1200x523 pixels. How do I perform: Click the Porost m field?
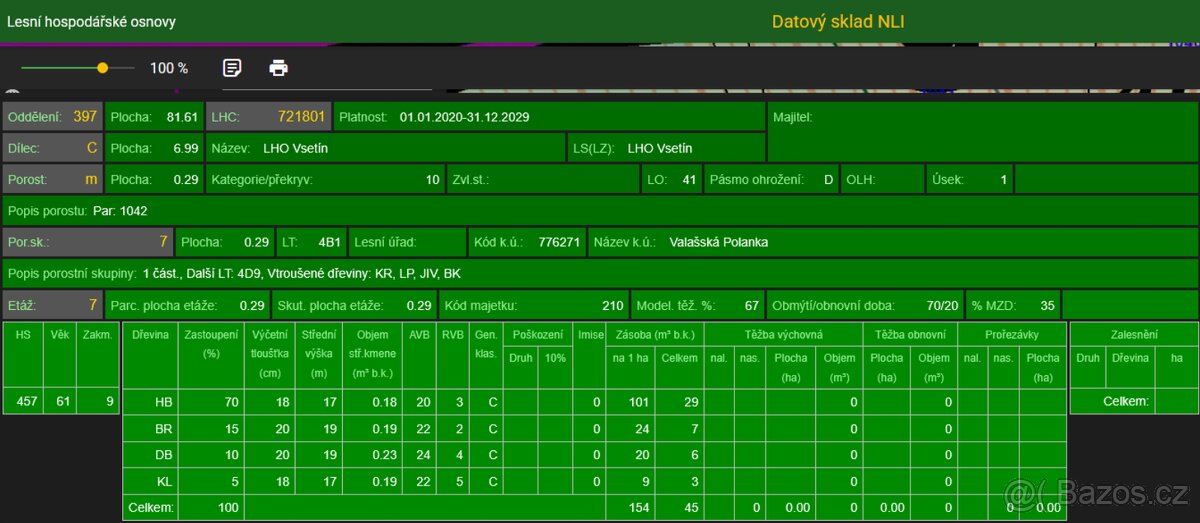tap(52, 180)
